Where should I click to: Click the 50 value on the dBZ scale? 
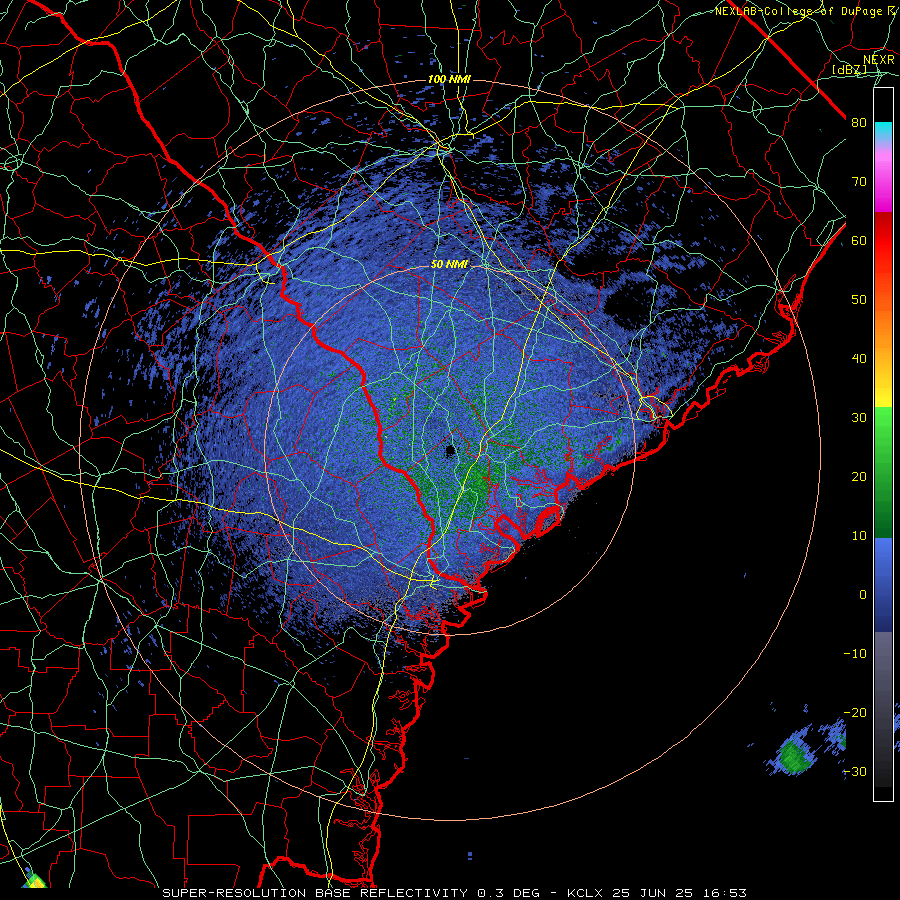[859, 300]
